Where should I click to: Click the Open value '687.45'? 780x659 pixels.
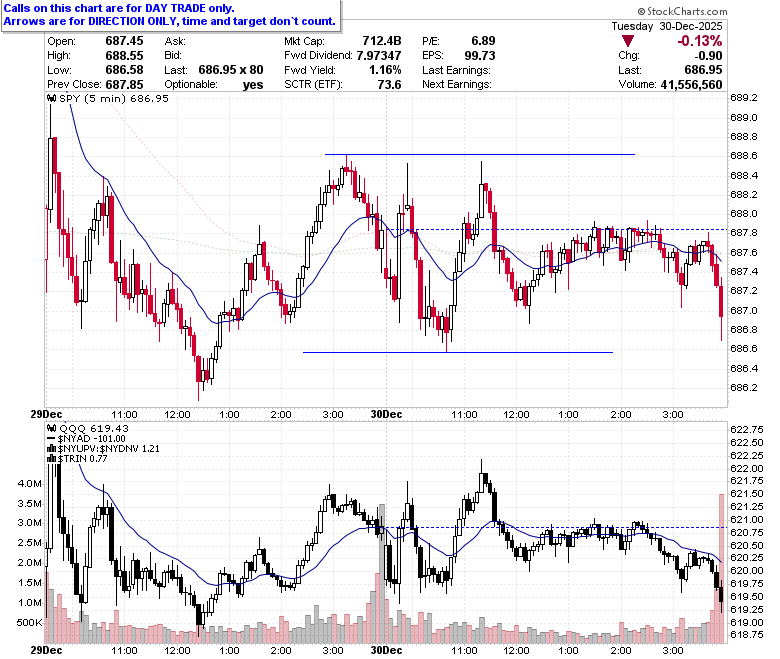click(x=124, y=41)
